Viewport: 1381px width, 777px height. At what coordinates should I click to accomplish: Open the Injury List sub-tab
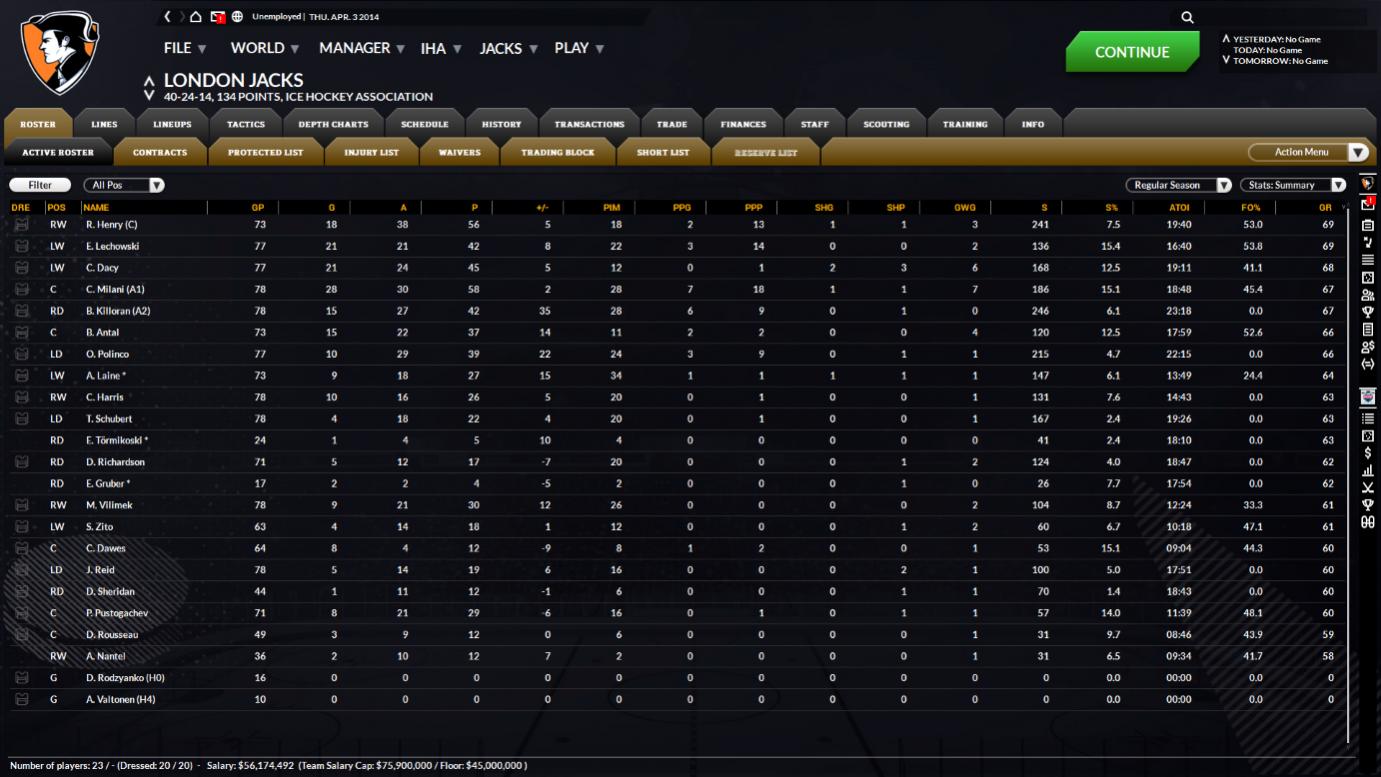[371, 152]
